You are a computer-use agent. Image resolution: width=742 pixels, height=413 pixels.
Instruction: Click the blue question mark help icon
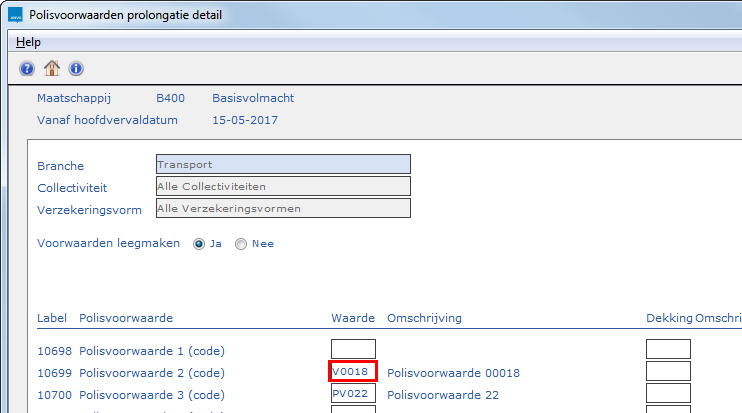27,68
